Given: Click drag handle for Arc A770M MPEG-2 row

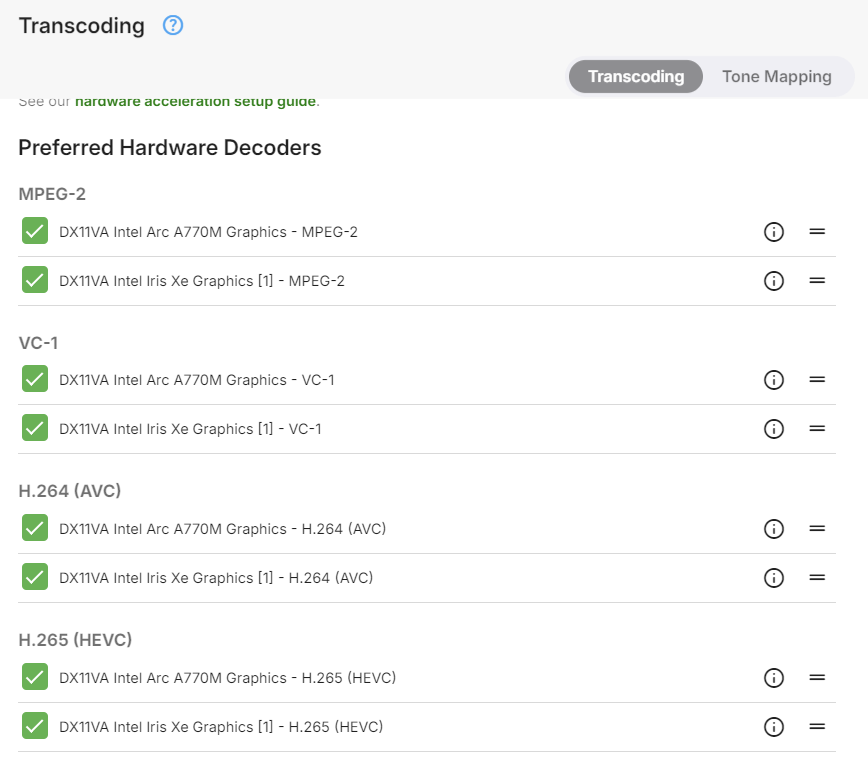Looking at the screenshot, I should tap(817, 232).
